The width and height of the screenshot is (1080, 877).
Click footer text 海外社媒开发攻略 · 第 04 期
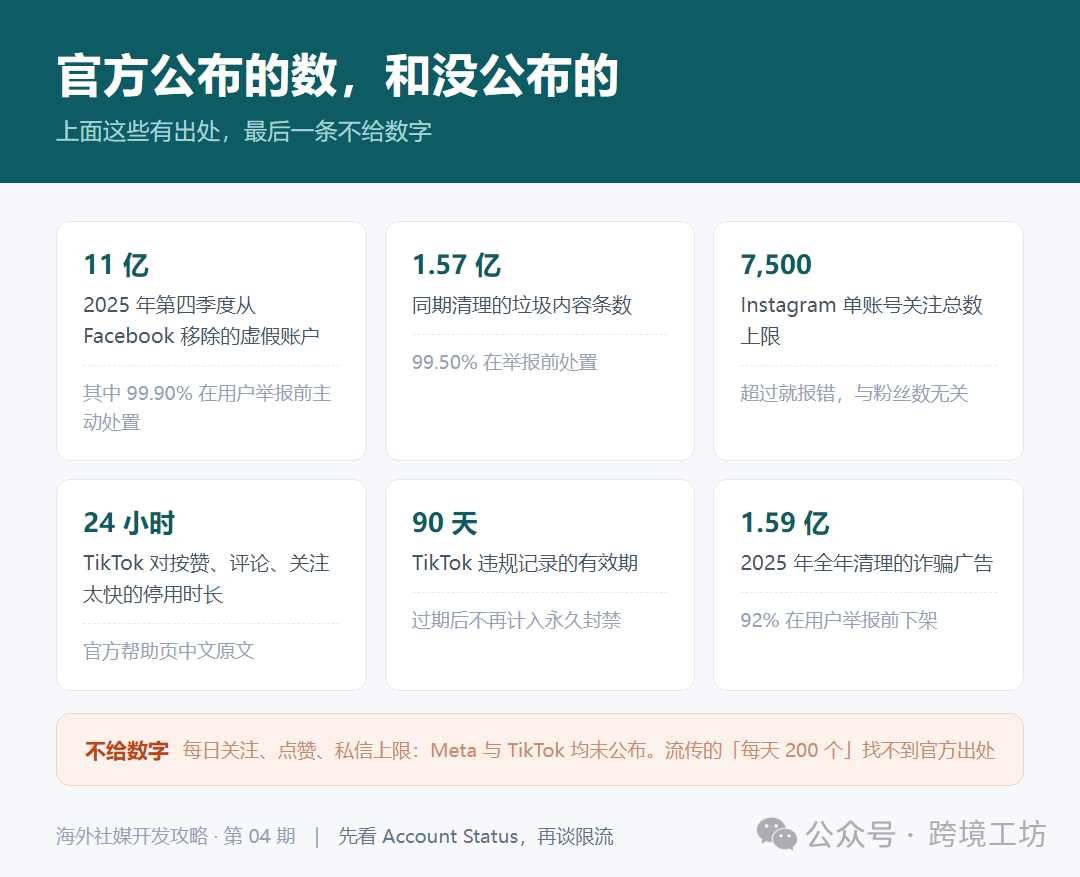pyautogui.click(x=176, y=836)
